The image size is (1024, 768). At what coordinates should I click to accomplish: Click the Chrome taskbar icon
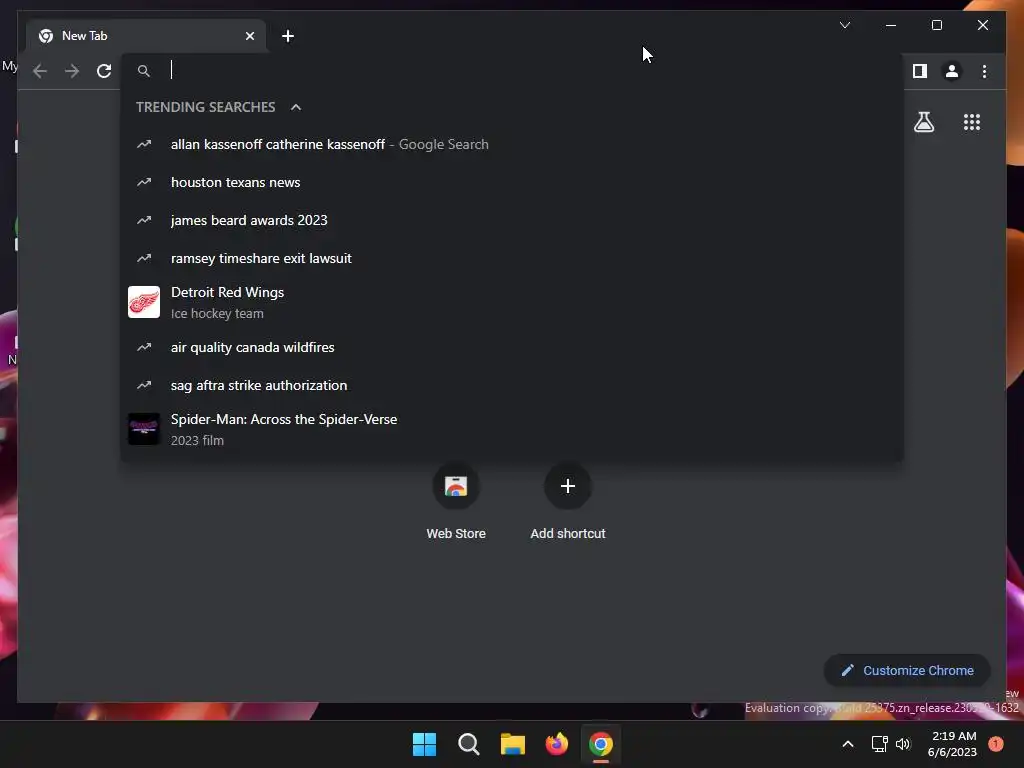point(601,744)
